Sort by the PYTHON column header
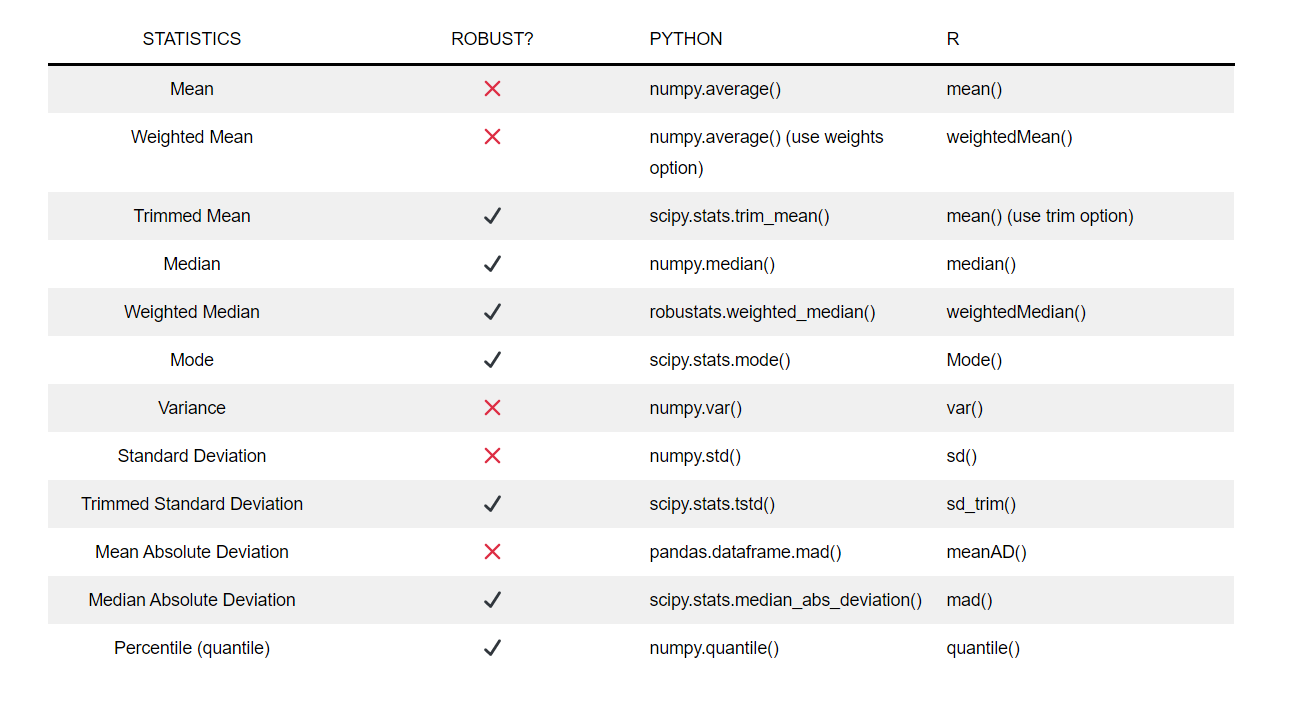Image resolution: width=1298 pixels, height=703 pixels. click(x=686, y=38)
